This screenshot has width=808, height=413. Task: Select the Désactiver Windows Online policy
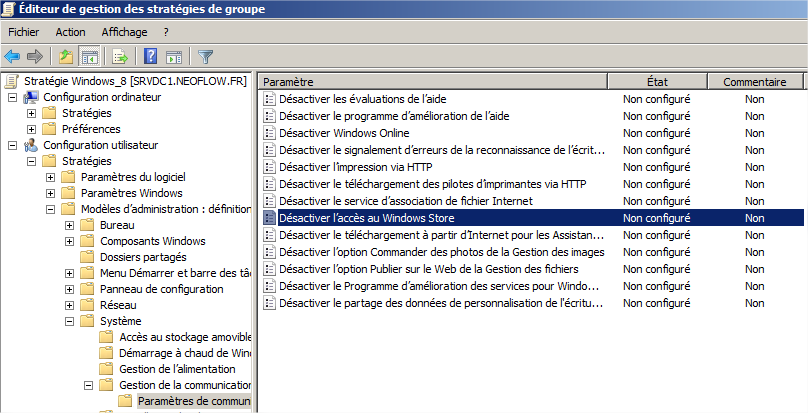pyautogui.click(x=343, y=133)
